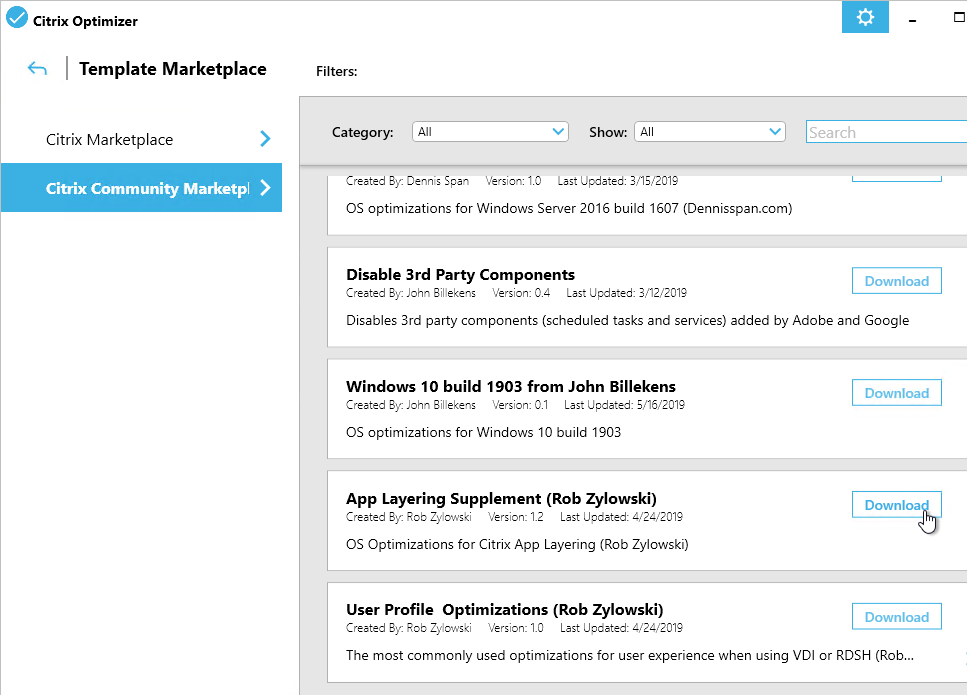Click 'The most commonly used optimizations' description

click(630, 656)
